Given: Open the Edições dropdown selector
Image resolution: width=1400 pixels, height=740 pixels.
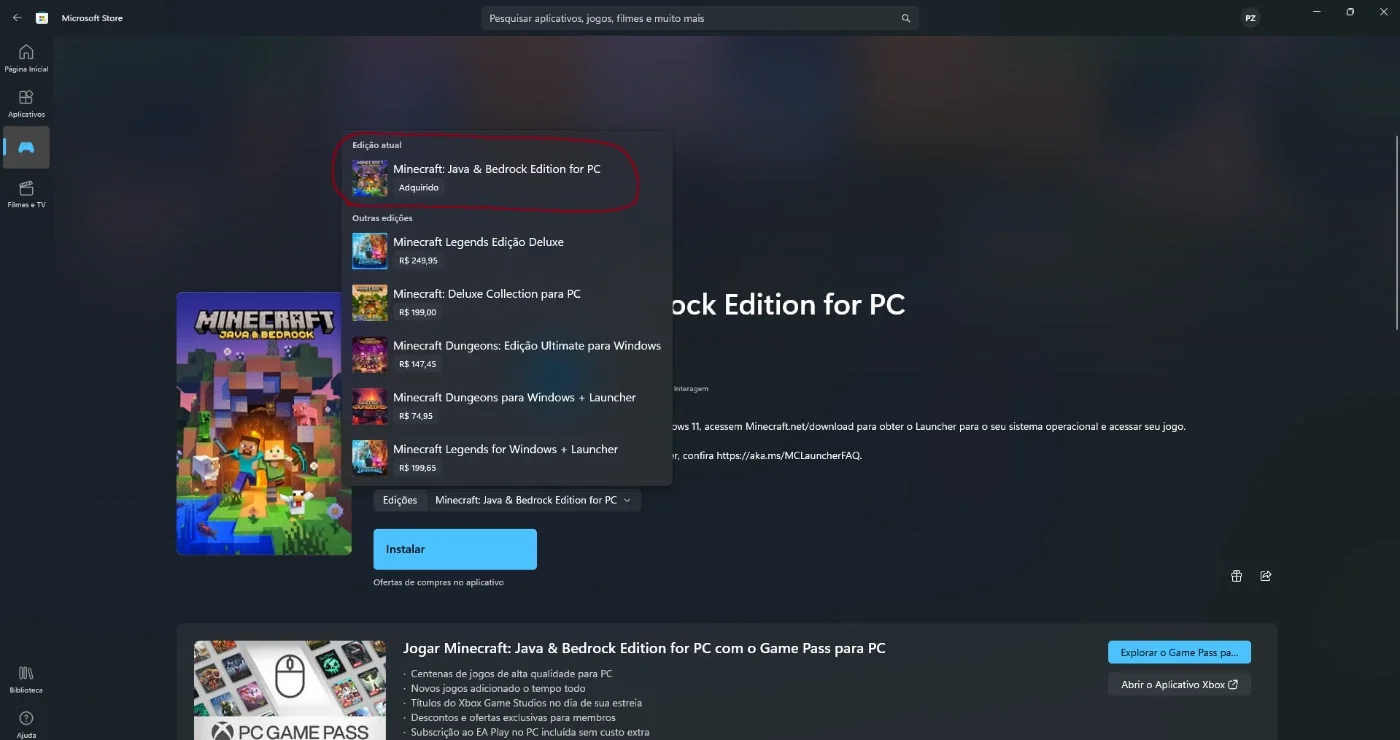Looking at the screenshot, I should pyautogui.click(x=507, y=500).
